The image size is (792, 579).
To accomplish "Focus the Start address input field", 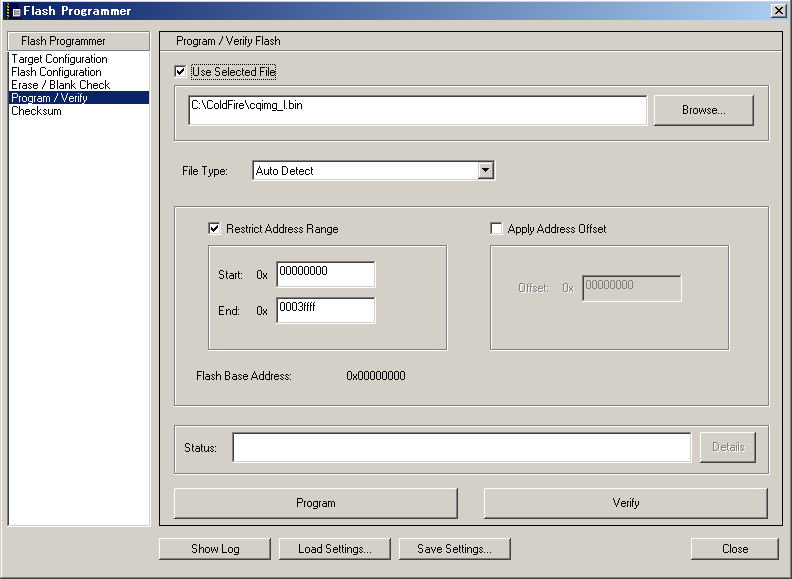I will tap(325, 274).
